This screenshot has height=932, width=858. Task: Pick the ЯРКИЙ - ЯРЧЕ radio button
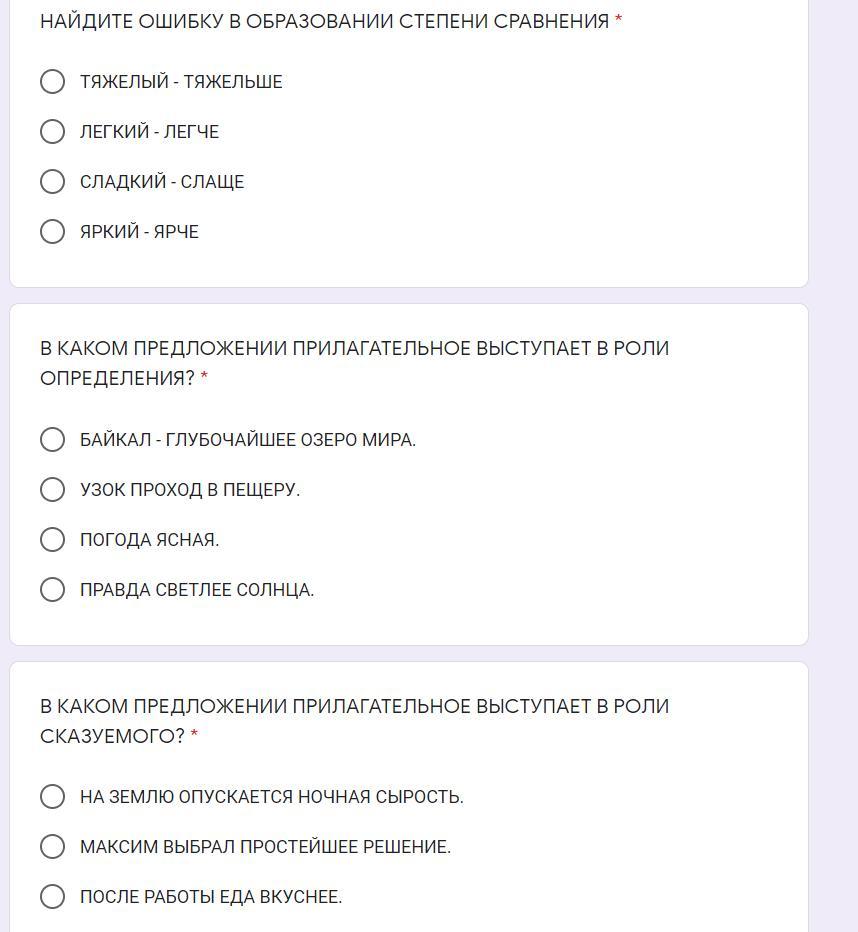coord(53,232)
